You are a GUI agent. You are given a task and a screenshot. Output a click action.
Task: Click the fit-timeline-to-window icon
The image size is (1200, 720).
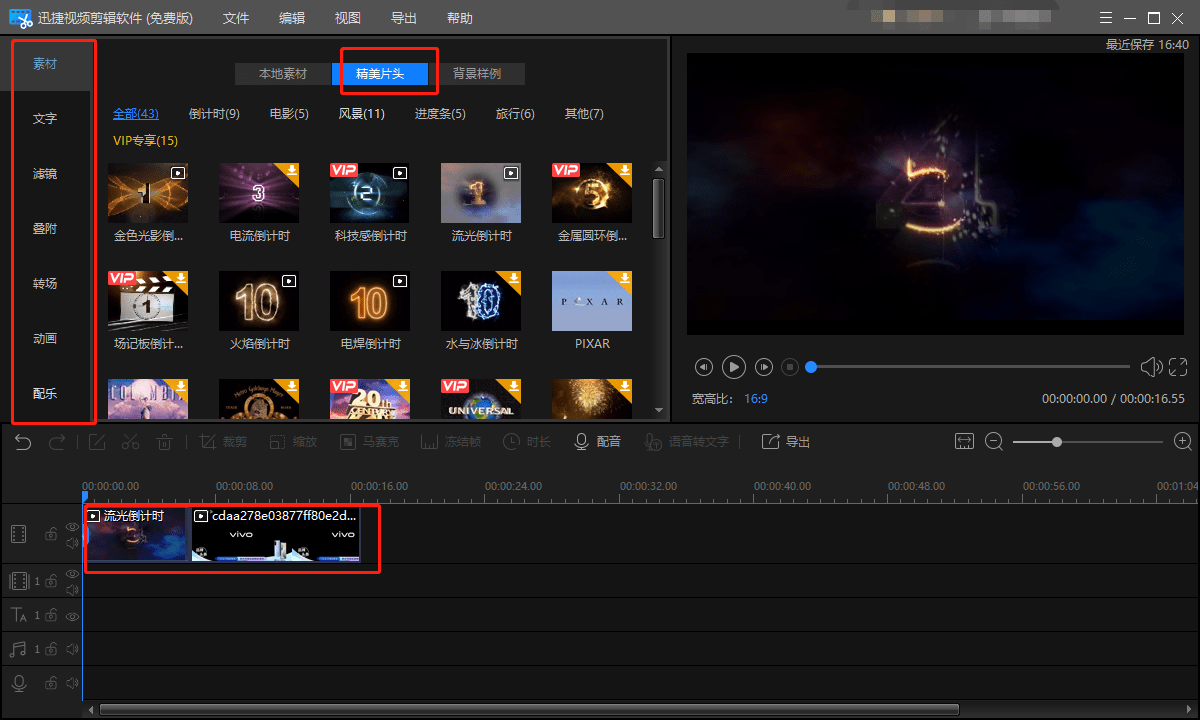pyautogui.click(x=964, y=441)
